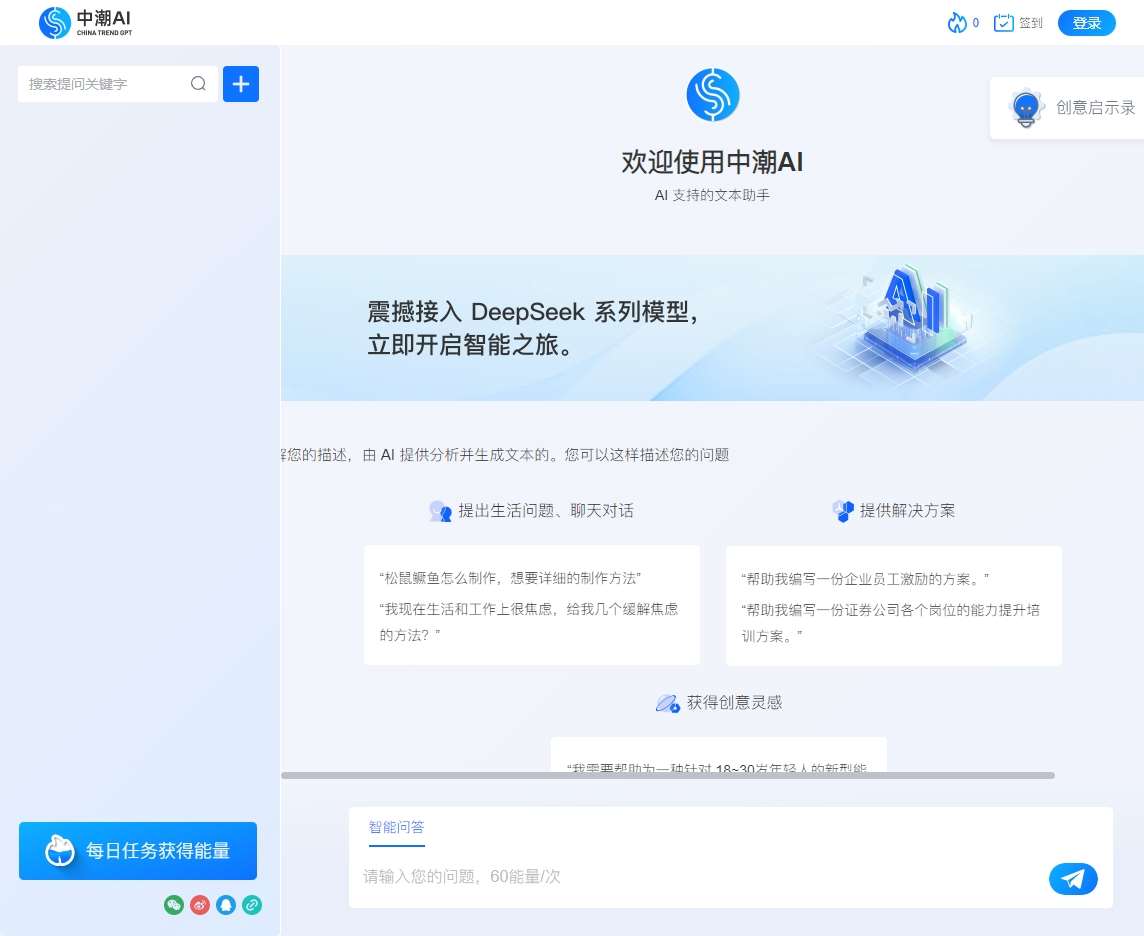
Task: Switch to the 智能问答 tab
Action: (x=397, y=827)
